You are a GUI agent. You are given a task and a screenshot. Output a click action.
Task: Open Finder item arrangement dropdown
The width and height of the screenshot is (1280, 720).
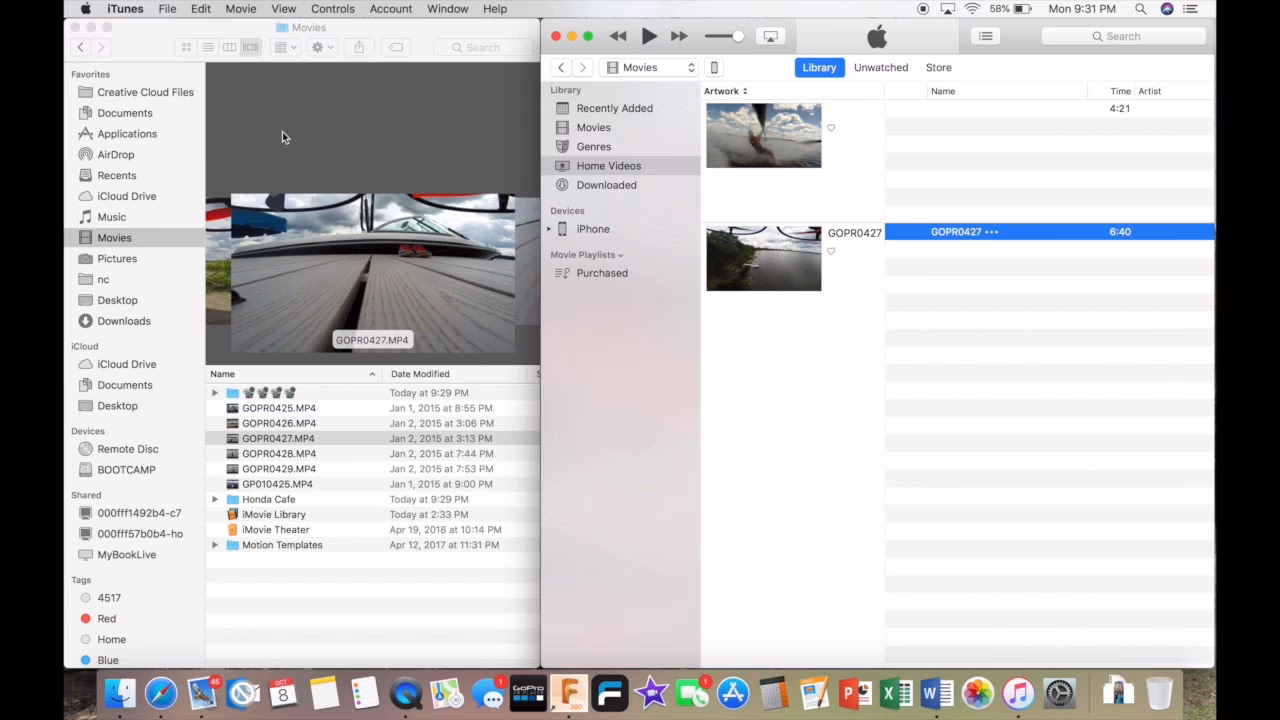click(x=285, y=47)
